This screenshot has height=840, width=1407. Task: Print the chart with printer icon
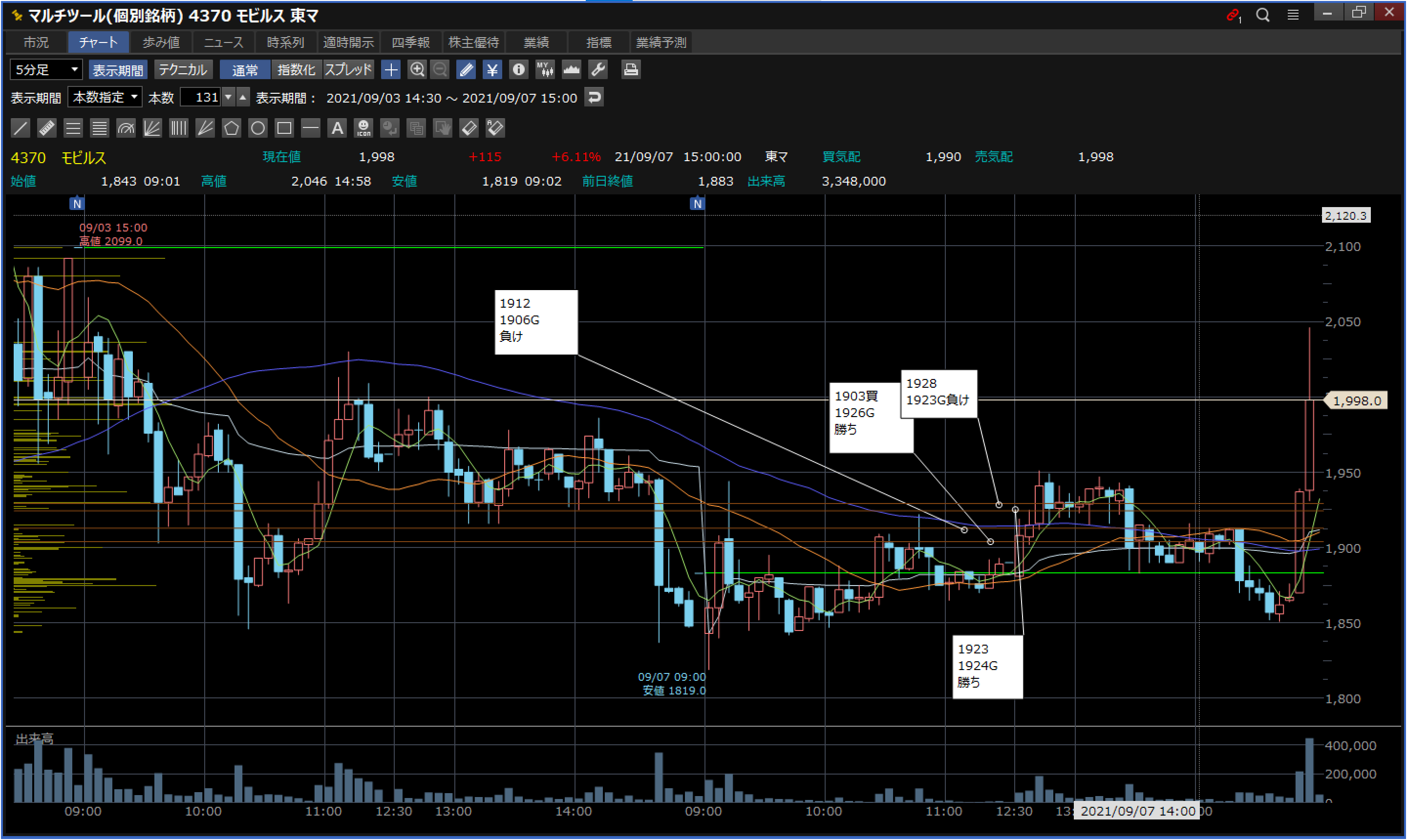(x=630, y=70)
